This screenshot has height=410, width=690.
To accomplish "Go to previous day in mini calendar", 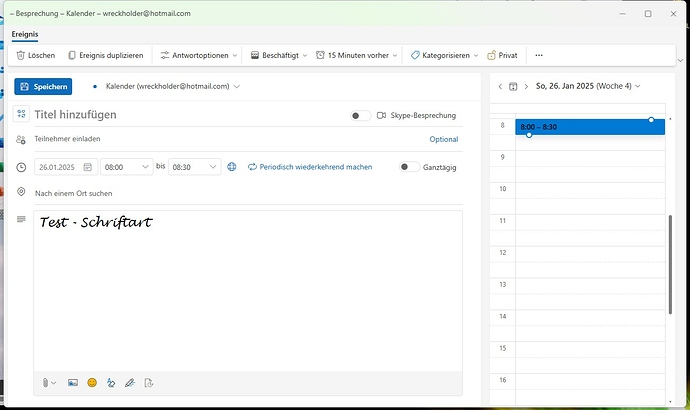I will click(500, 87).
